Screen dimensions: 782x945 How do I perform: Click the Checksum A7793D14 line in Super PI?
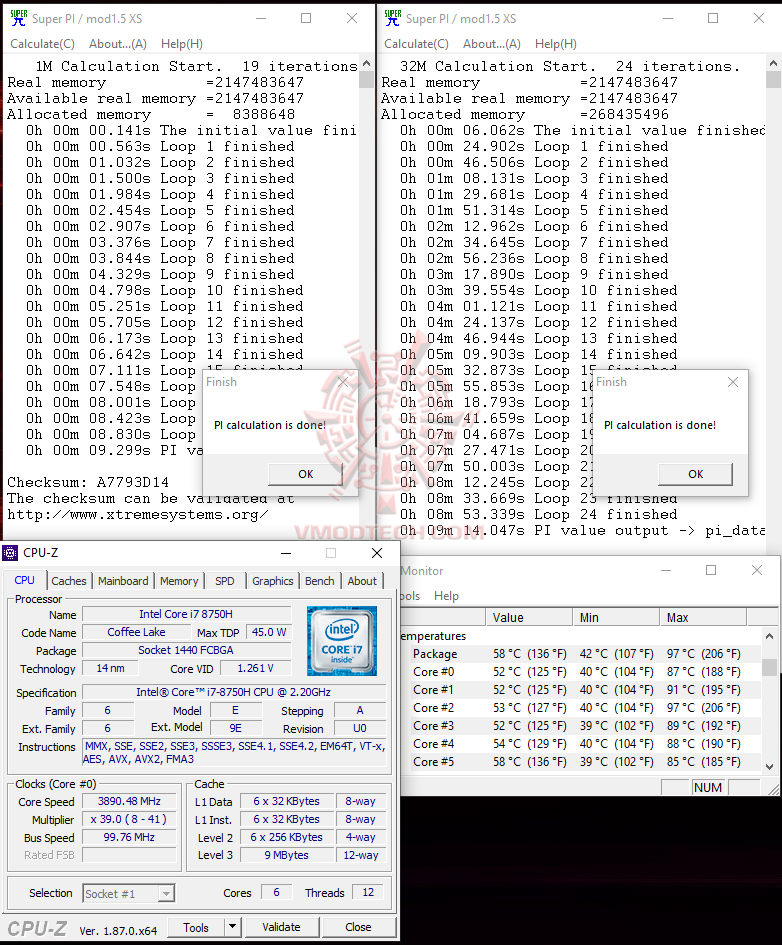(88, 482)
